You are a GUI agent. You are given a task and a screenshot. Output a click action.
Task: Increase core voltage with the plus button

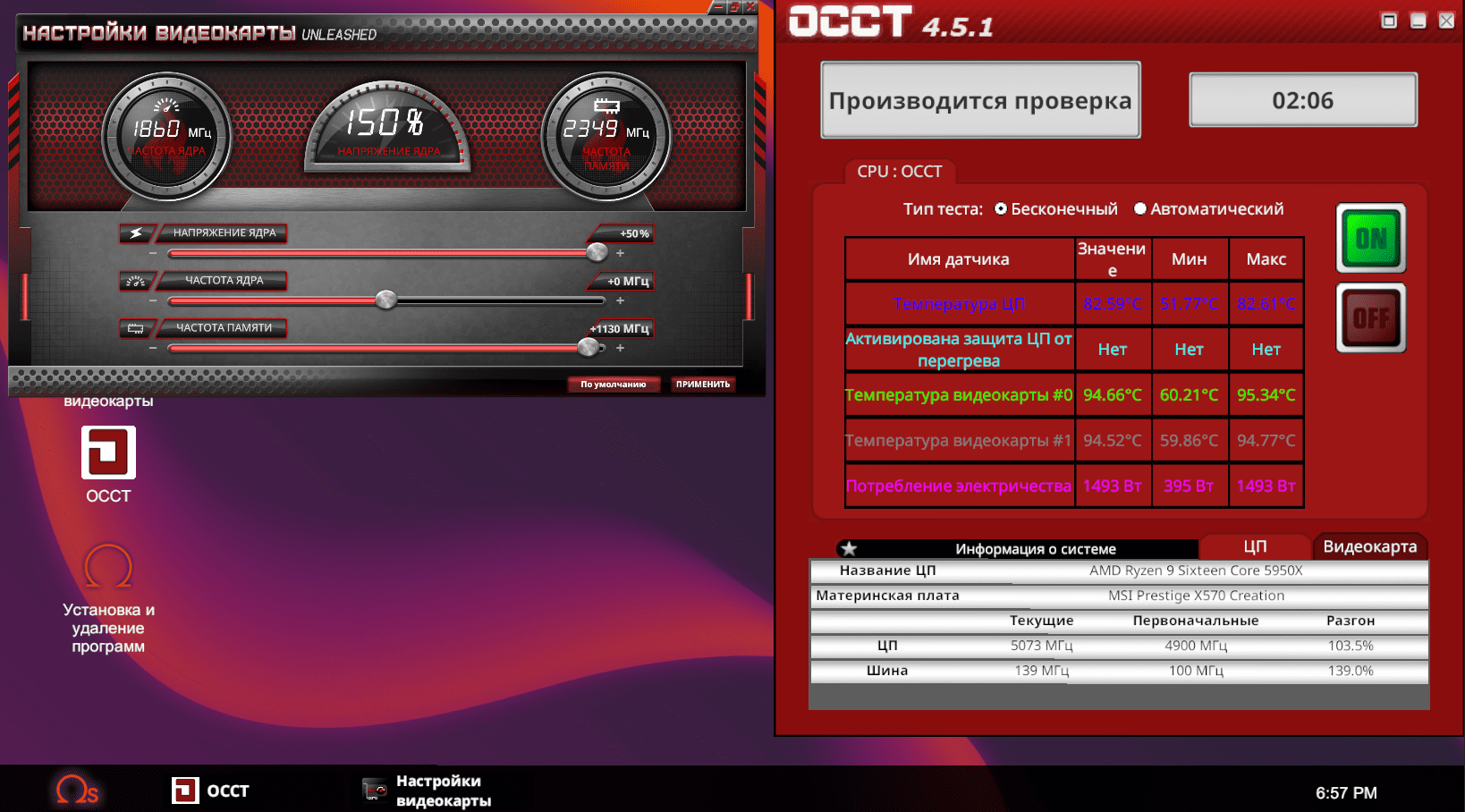620,253
